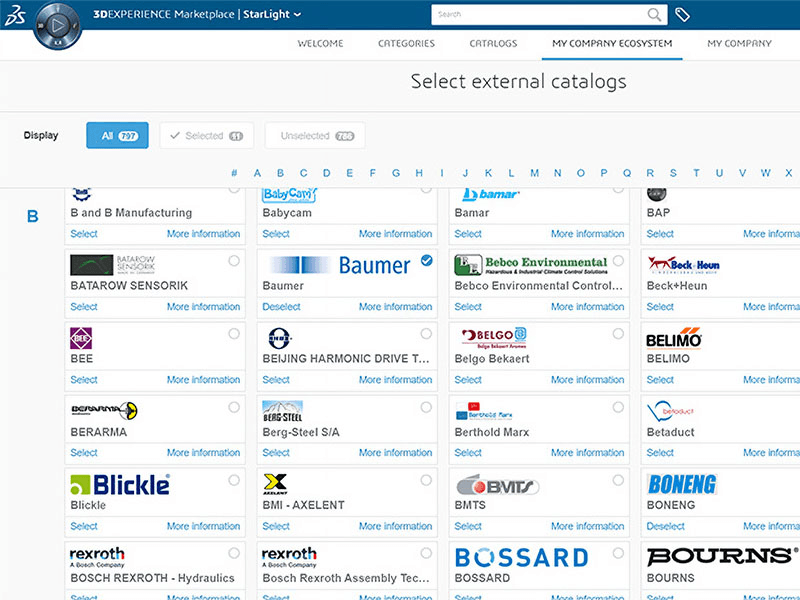Click the search magnifier icon
The image size is (800, 600).
(x=655, y=15)
